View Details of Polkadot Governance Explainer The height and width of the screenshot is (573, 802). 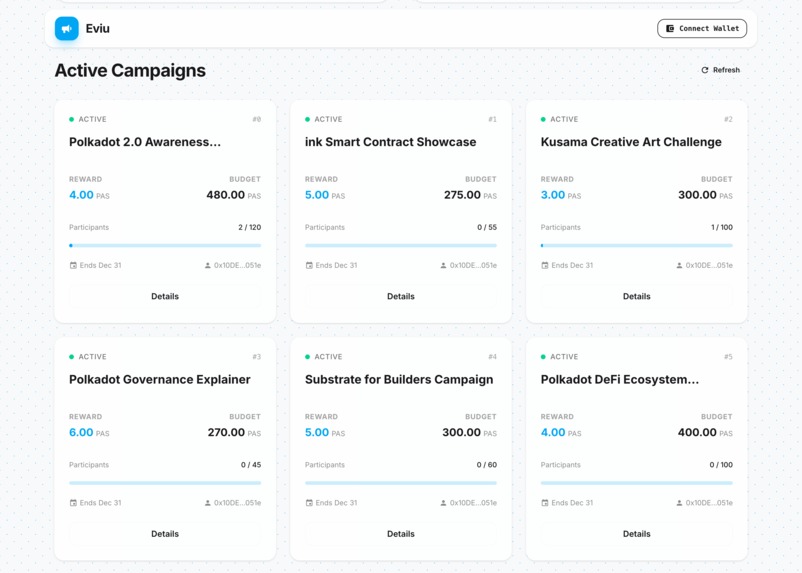[x=165, y=534]
